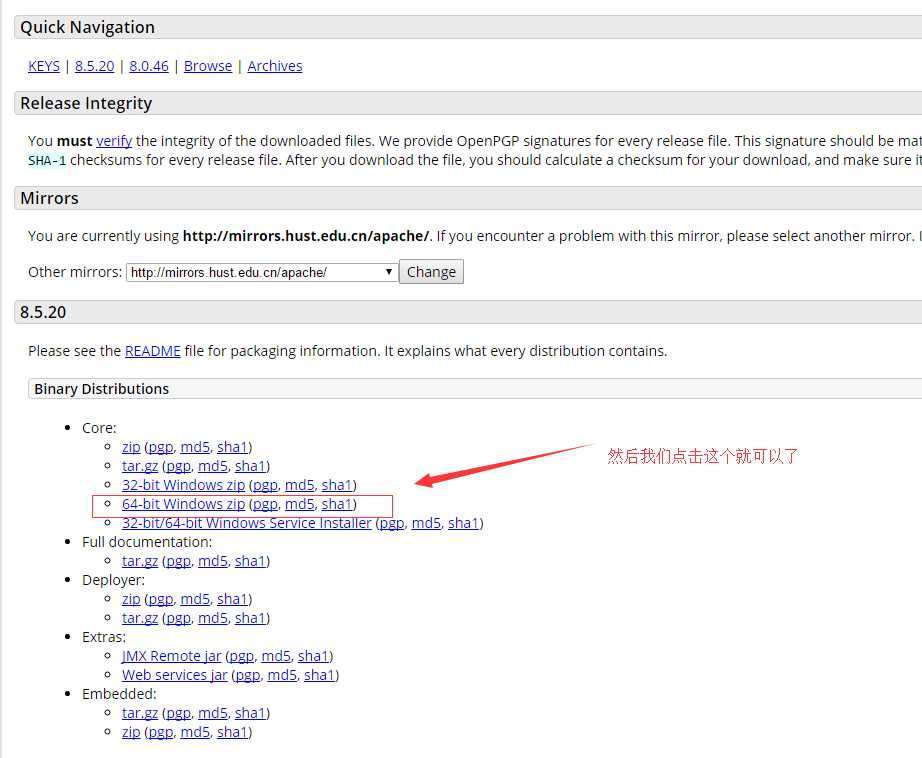
Task: Open pgp for Embedded zip
Action: click(x=161, y=732)
